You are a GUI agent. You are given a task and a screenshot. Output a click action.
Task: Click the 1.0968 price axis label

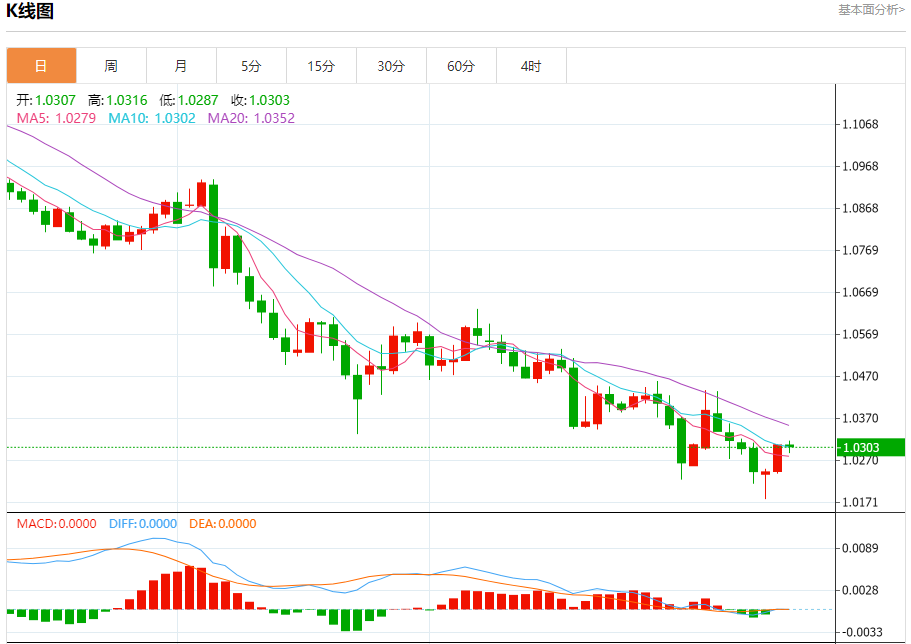[x=860, y=166]
